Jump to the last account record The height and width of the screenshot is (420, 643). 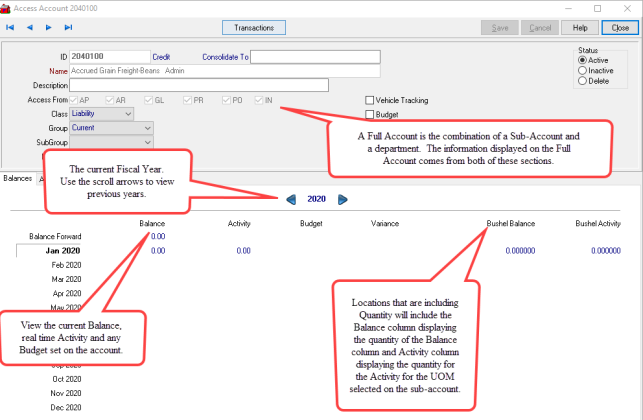[68, 28]
